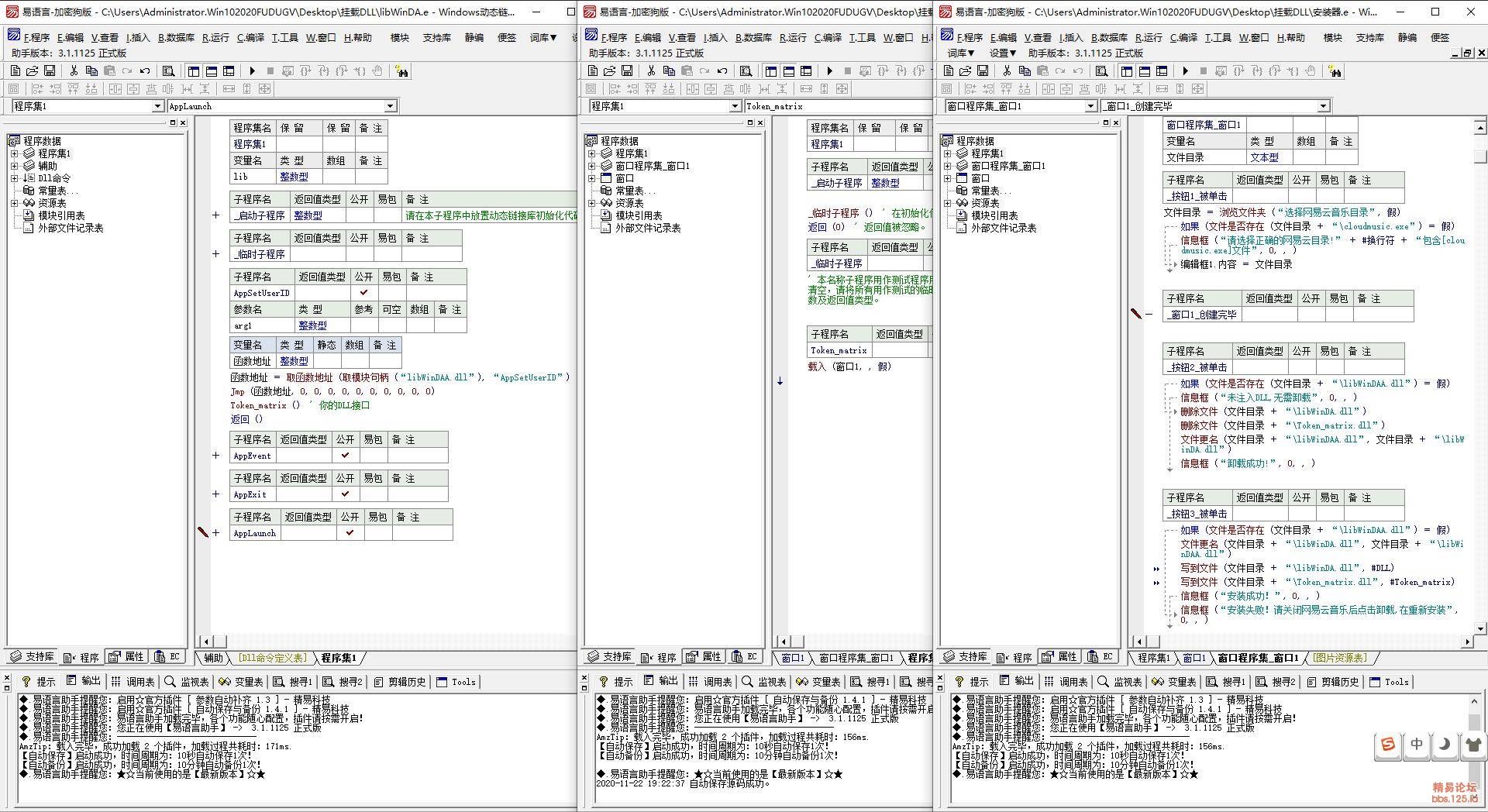The image size is (1488, 812).
Task: Toggle the 公开 checkmark for AppSetUserID
Action: (x=363, y=293)
